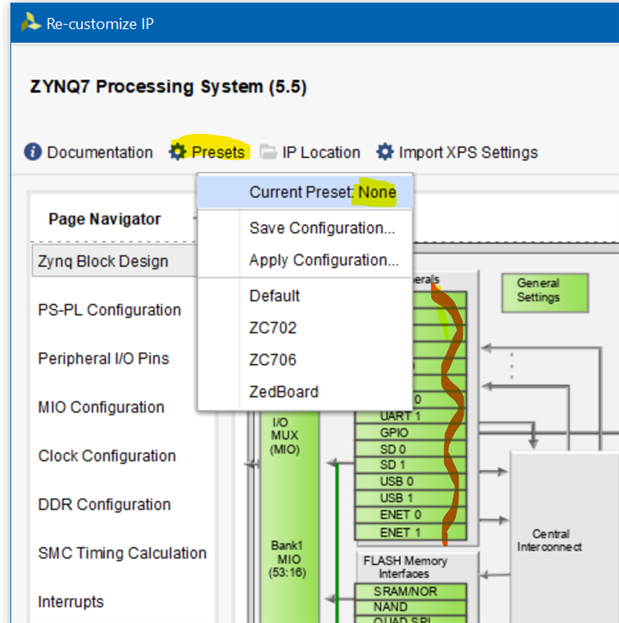Click the NAND flash block
Screen dimensions: 619x623
tap(410, 607)
